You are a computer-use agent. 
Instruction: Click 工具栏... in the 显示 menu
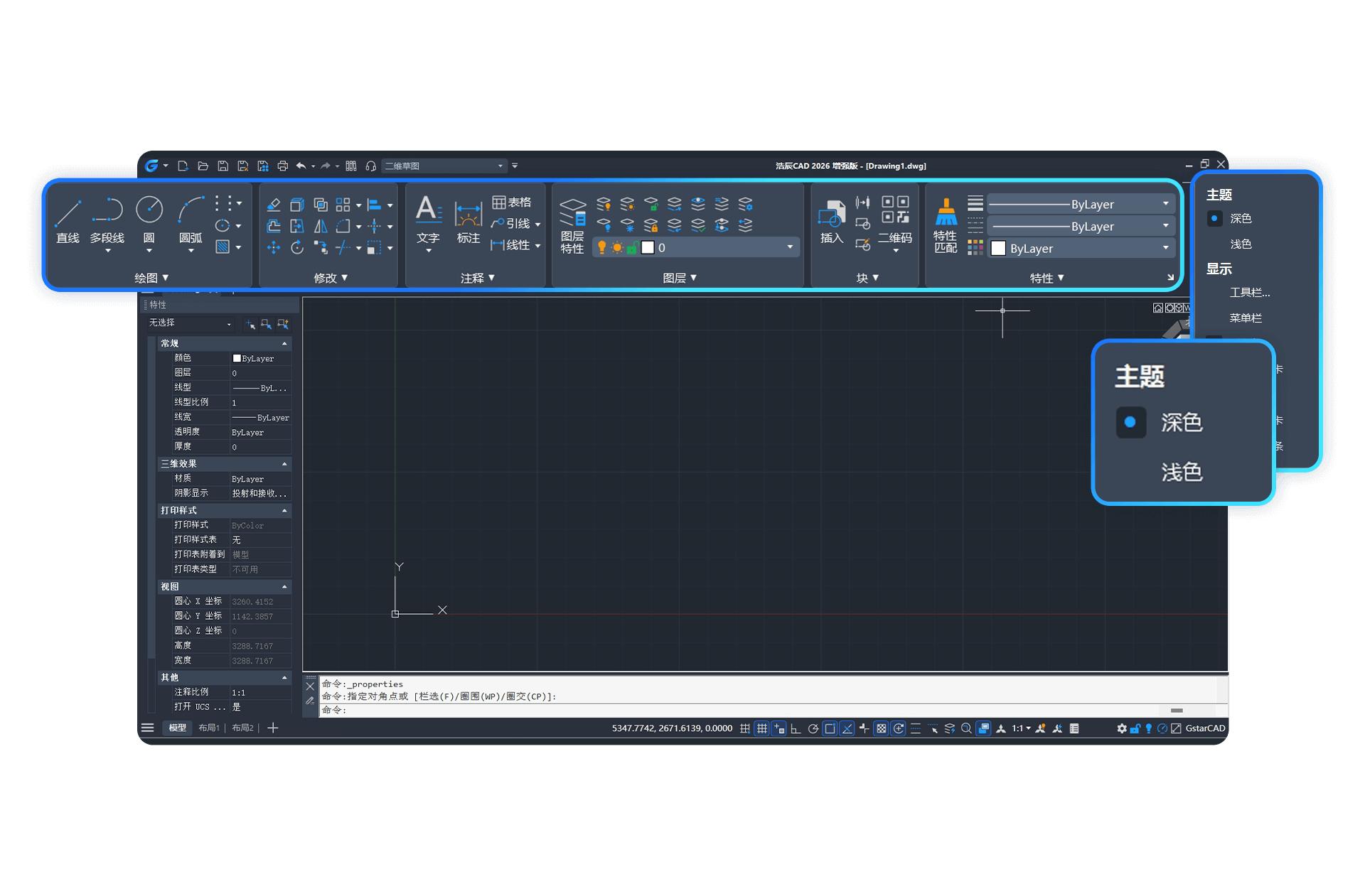(x=1250, y=292)
